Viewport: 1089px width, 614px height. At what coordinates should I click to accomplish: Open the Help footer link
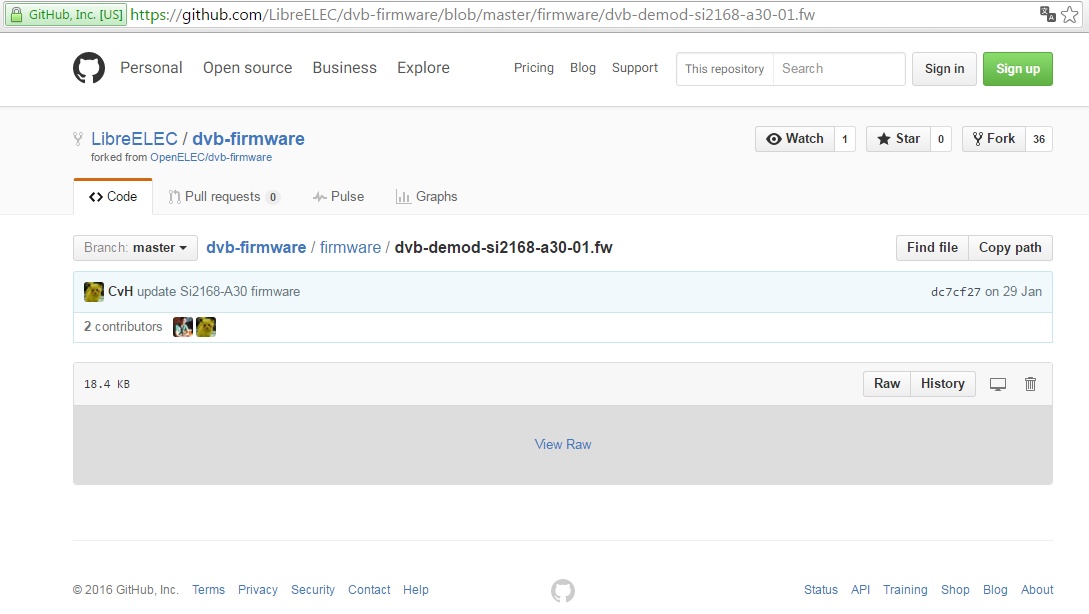tap(415, 590)
